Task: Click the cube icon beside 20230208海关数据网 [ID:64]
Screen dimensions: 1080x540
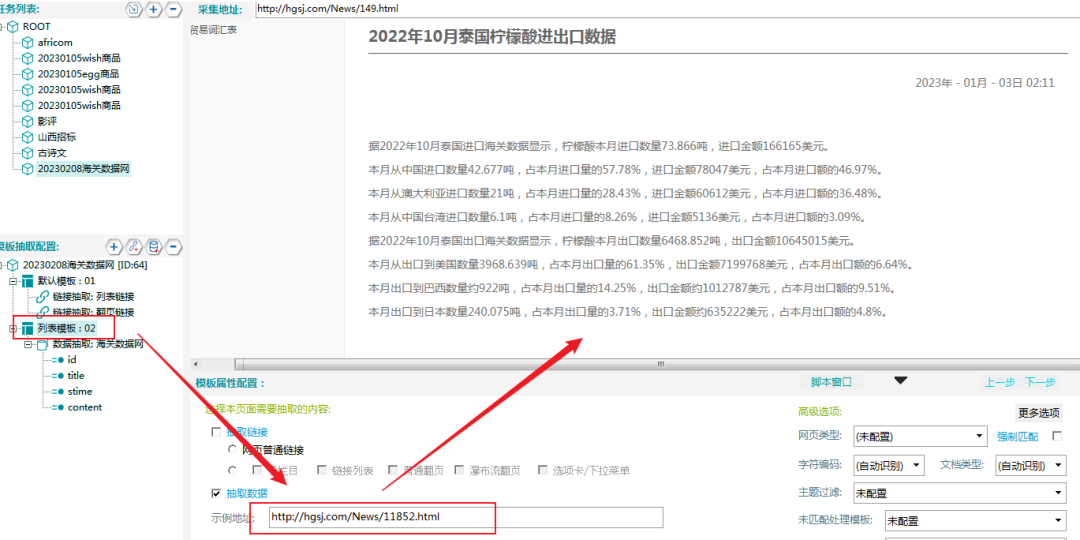Action: [12, 265]
